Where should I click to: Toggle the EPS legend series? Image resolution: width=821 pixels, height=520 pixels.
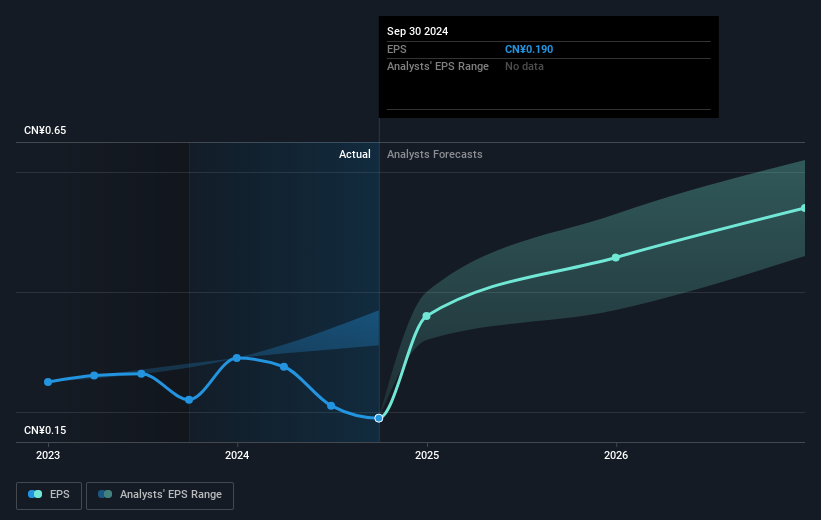tap(49, 495)
